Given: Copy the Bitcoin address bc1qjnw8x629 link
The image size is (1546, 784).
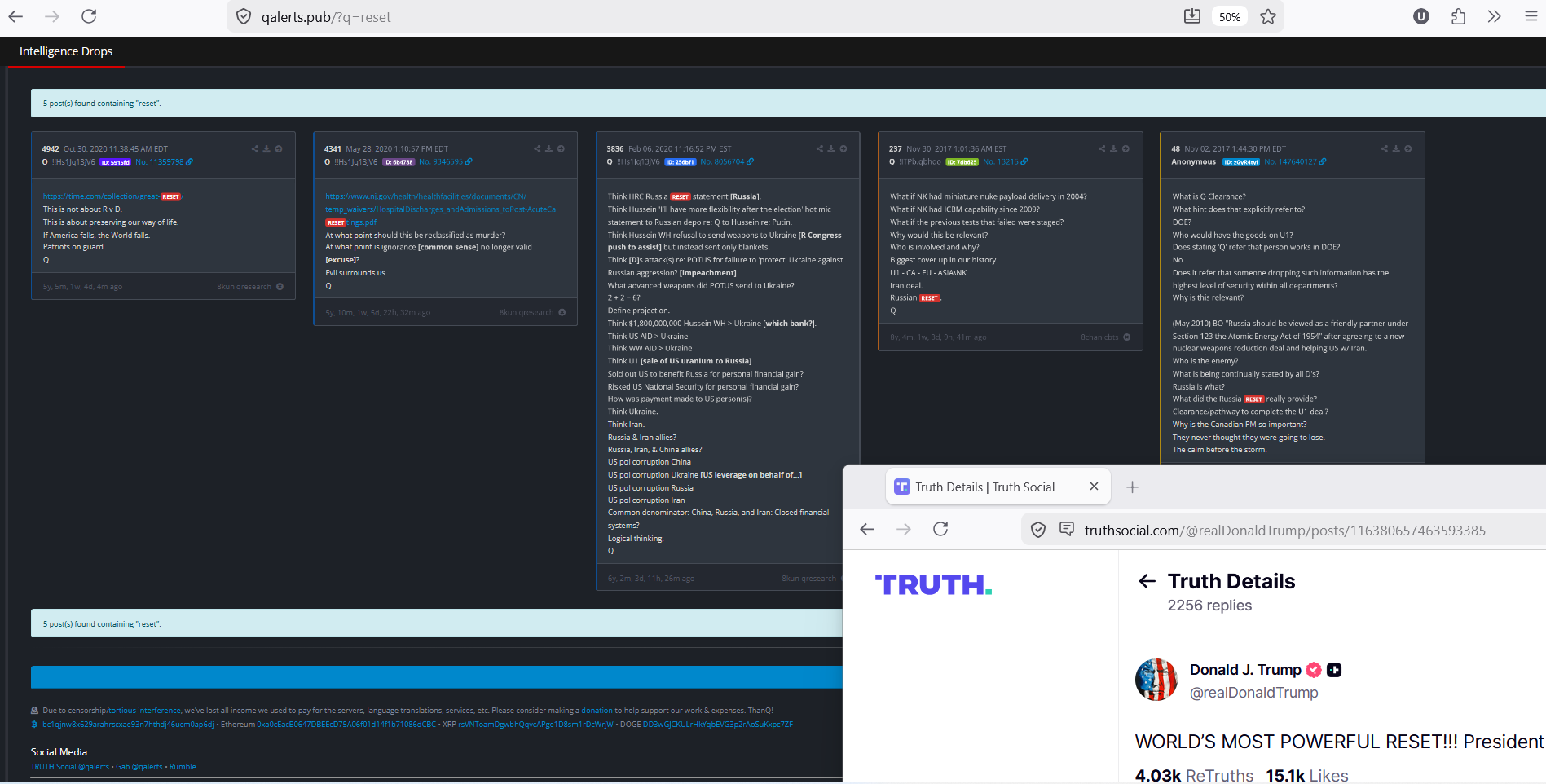Looking at the screenshot, I should [128, 725].
